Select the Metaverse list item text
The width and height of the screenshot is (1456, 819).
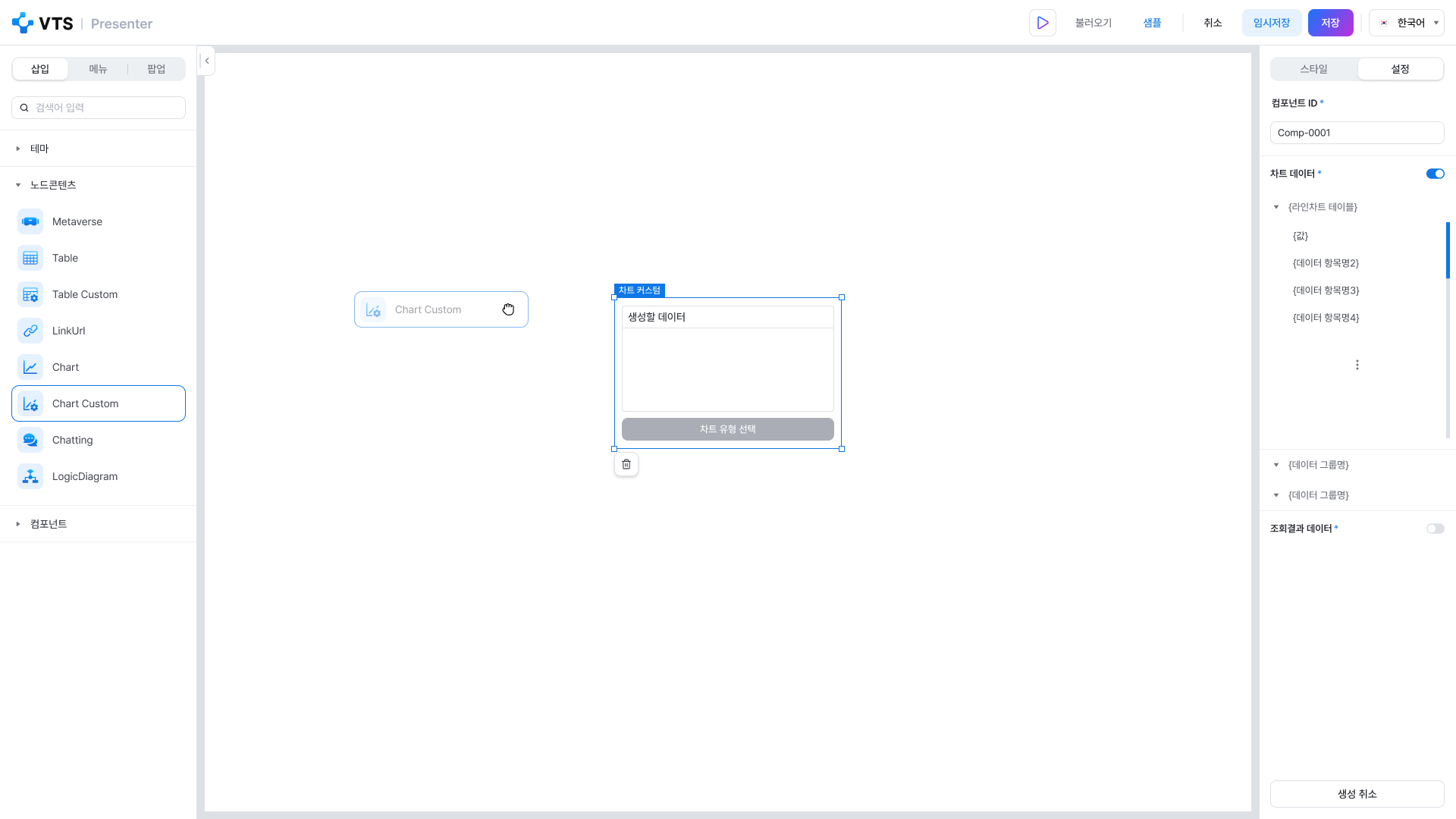(x=77, y=221)
